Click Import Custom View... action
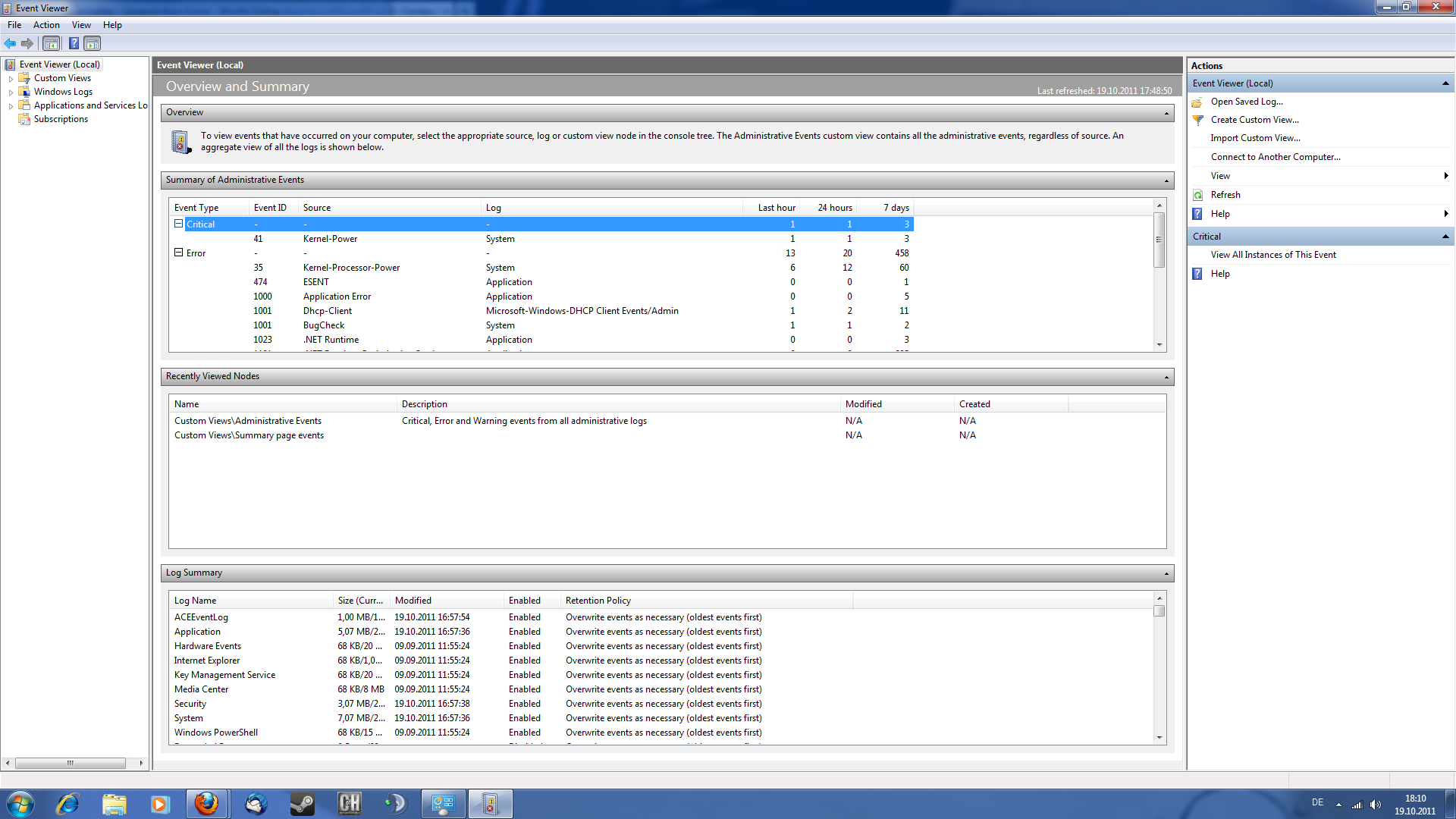 [1255, 138]
